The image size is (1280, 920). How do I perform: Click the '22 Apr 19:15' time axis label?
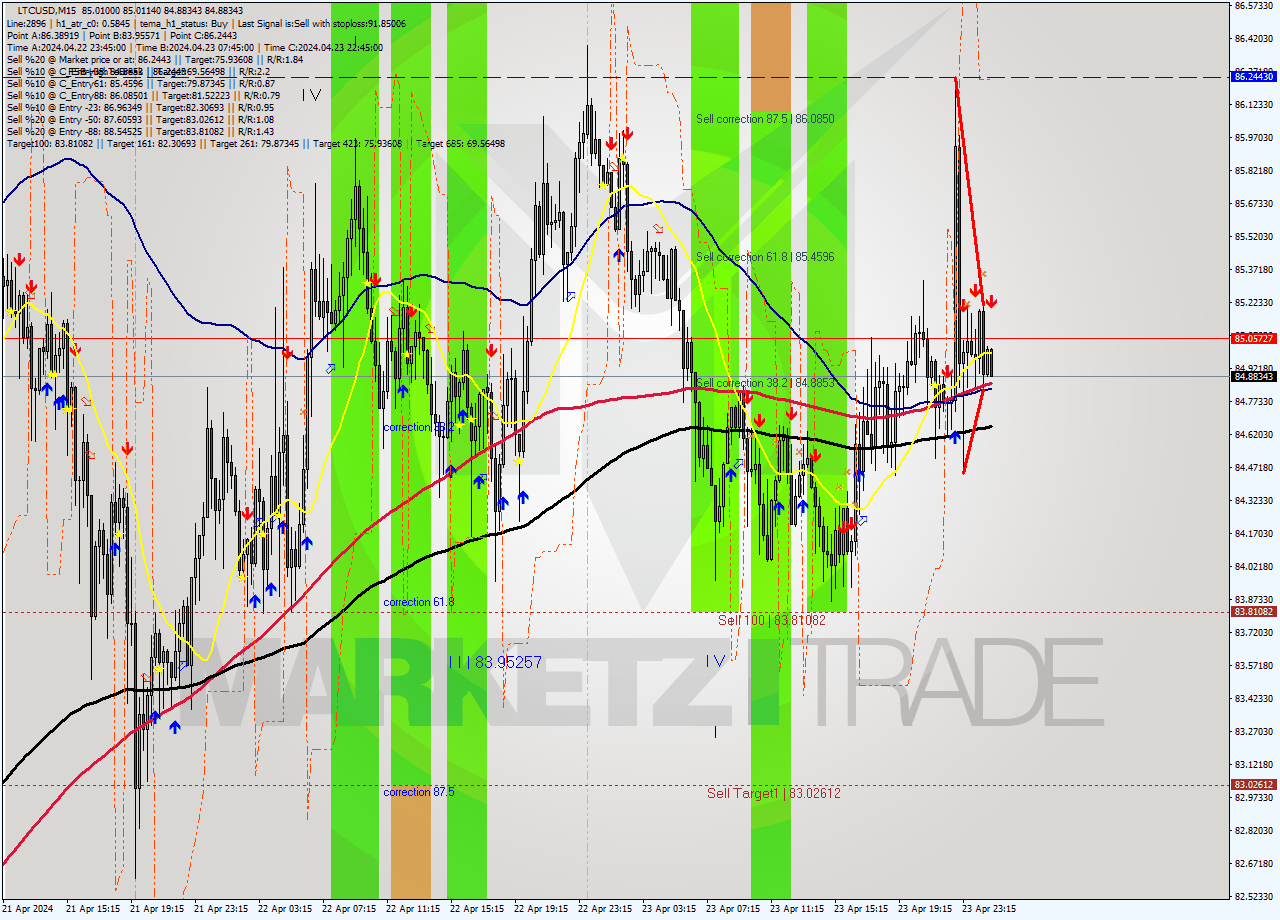[541, 909]
